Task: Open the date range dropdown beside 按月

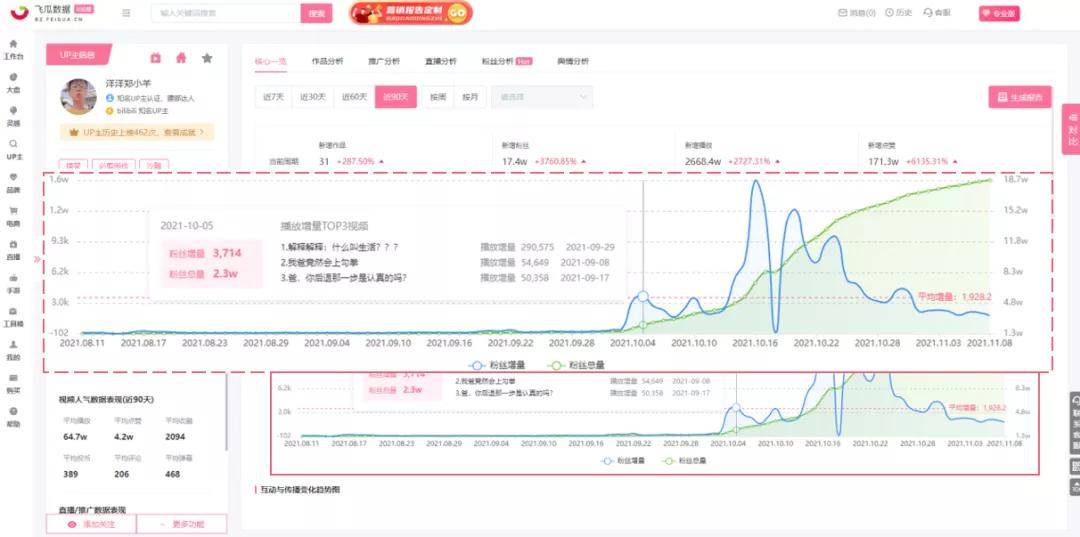Action: (541, 97)
